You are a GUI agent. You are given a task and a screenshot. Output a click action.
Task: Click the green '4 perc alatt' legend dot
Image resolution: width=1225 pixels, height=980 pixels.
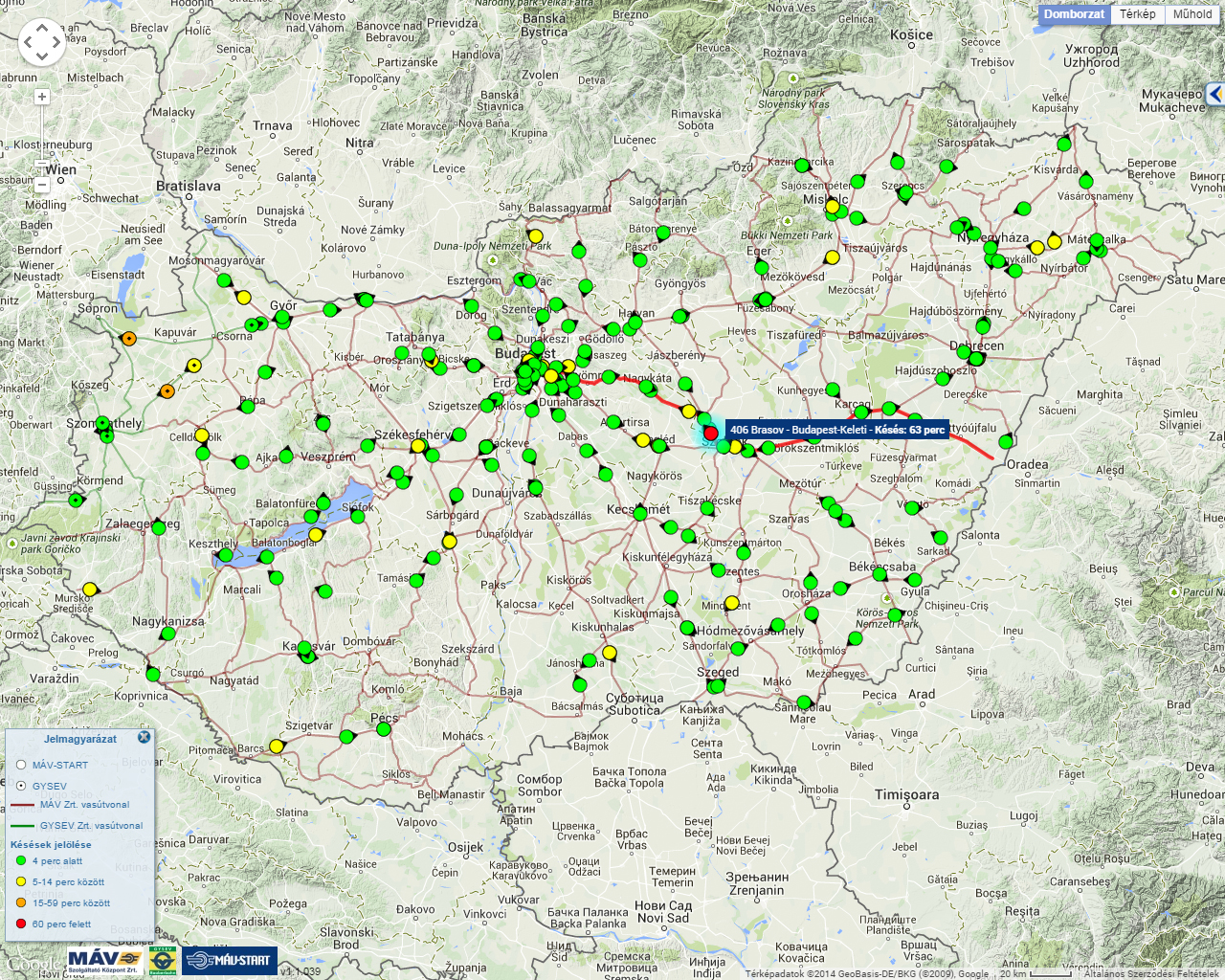point(21,861)
